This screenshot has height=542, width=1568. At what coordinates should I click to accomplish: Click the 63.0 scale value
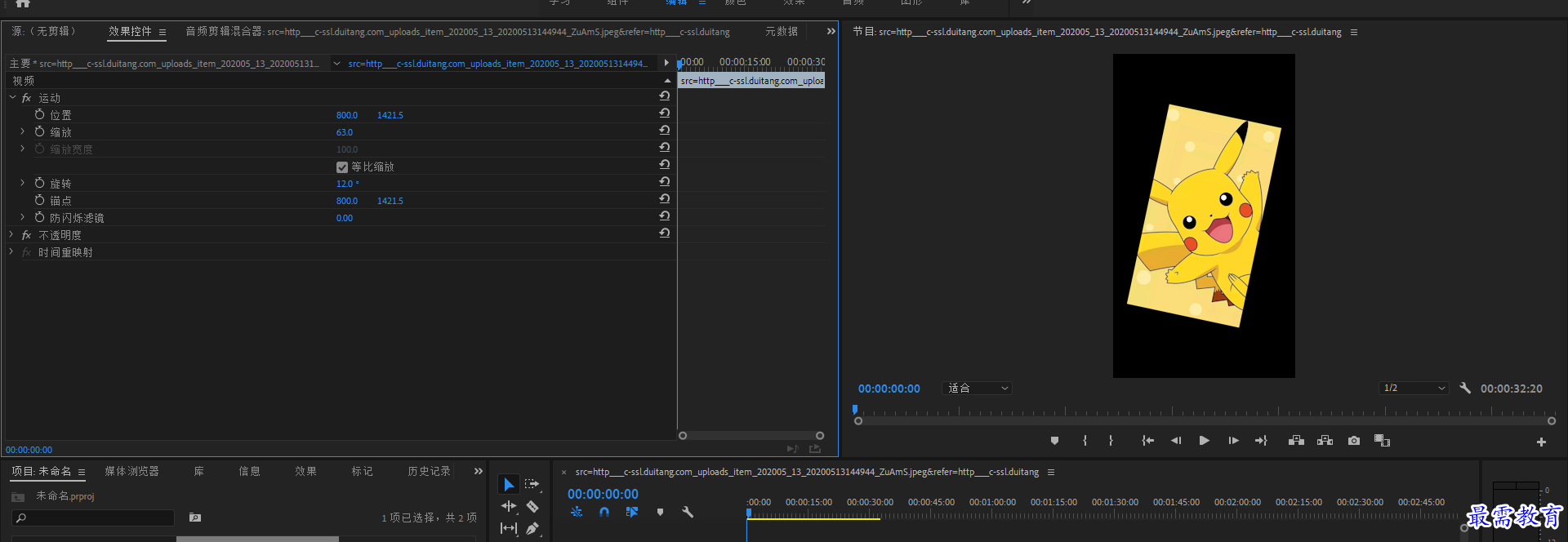coord(345,132)
